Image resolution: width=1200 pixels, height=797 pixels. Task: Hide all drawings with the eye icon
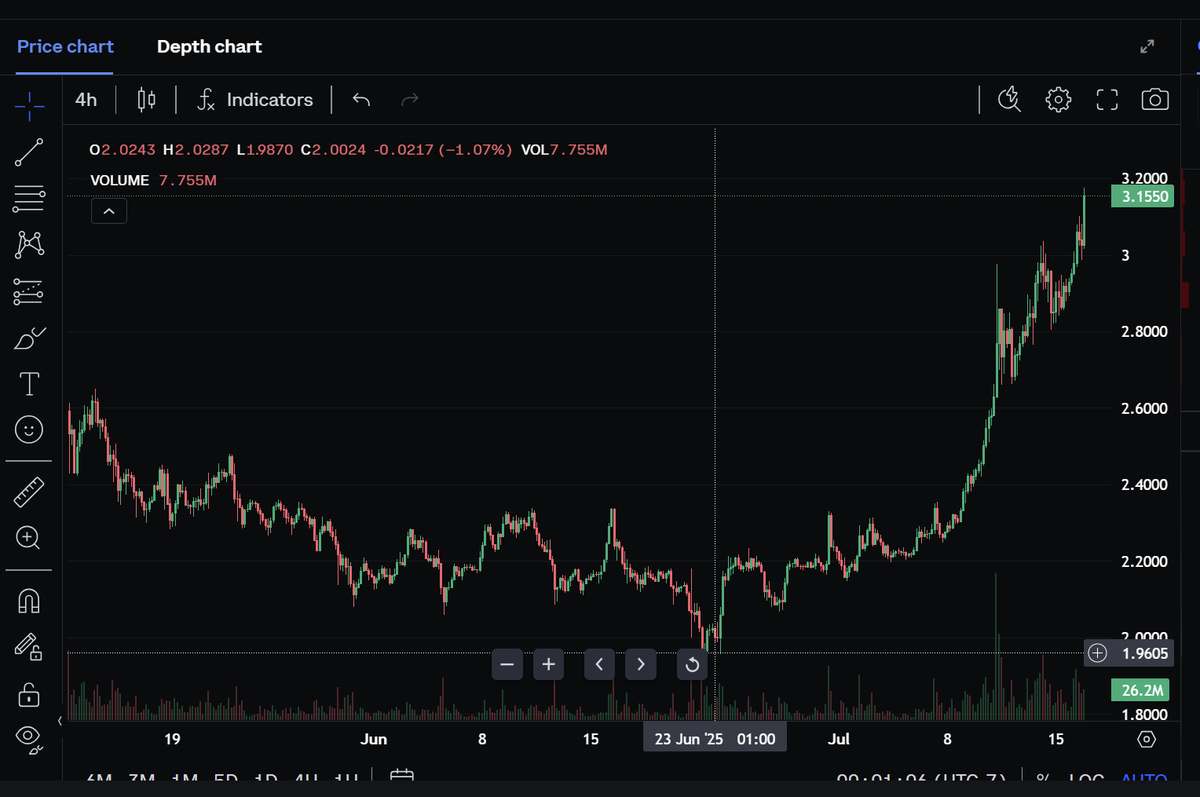click(x=28, y=737)
